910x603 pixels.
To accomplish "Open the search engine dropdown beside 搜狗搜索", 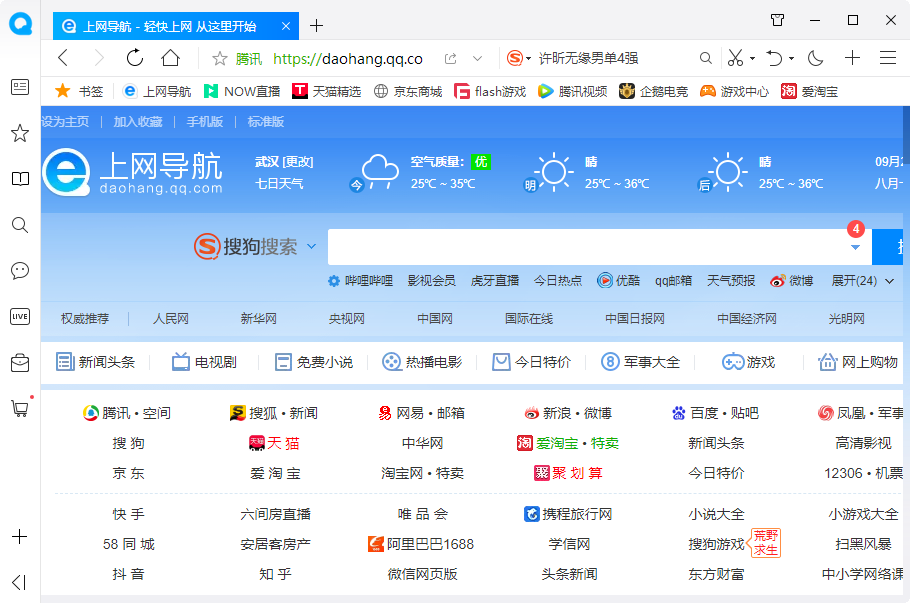I will tap(311, 245).
